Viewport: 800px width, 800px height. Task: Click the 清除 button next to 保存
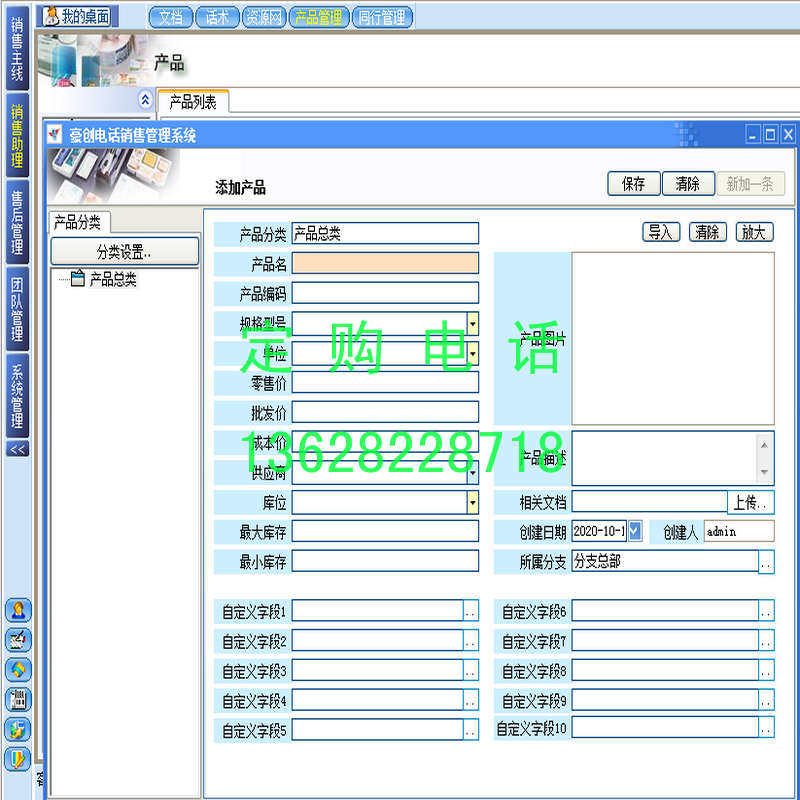tap(688, 184)
